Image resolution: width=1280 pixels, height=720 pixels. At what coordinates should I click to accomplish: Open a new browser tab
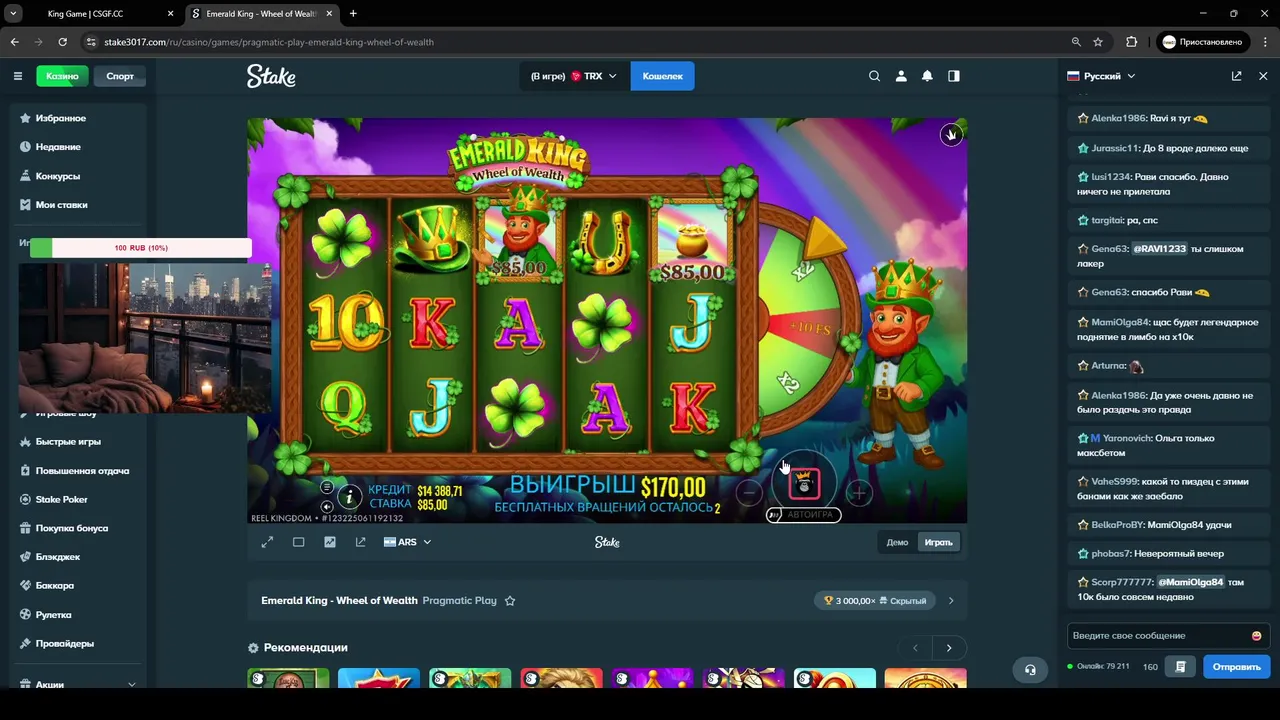point(353,14)
